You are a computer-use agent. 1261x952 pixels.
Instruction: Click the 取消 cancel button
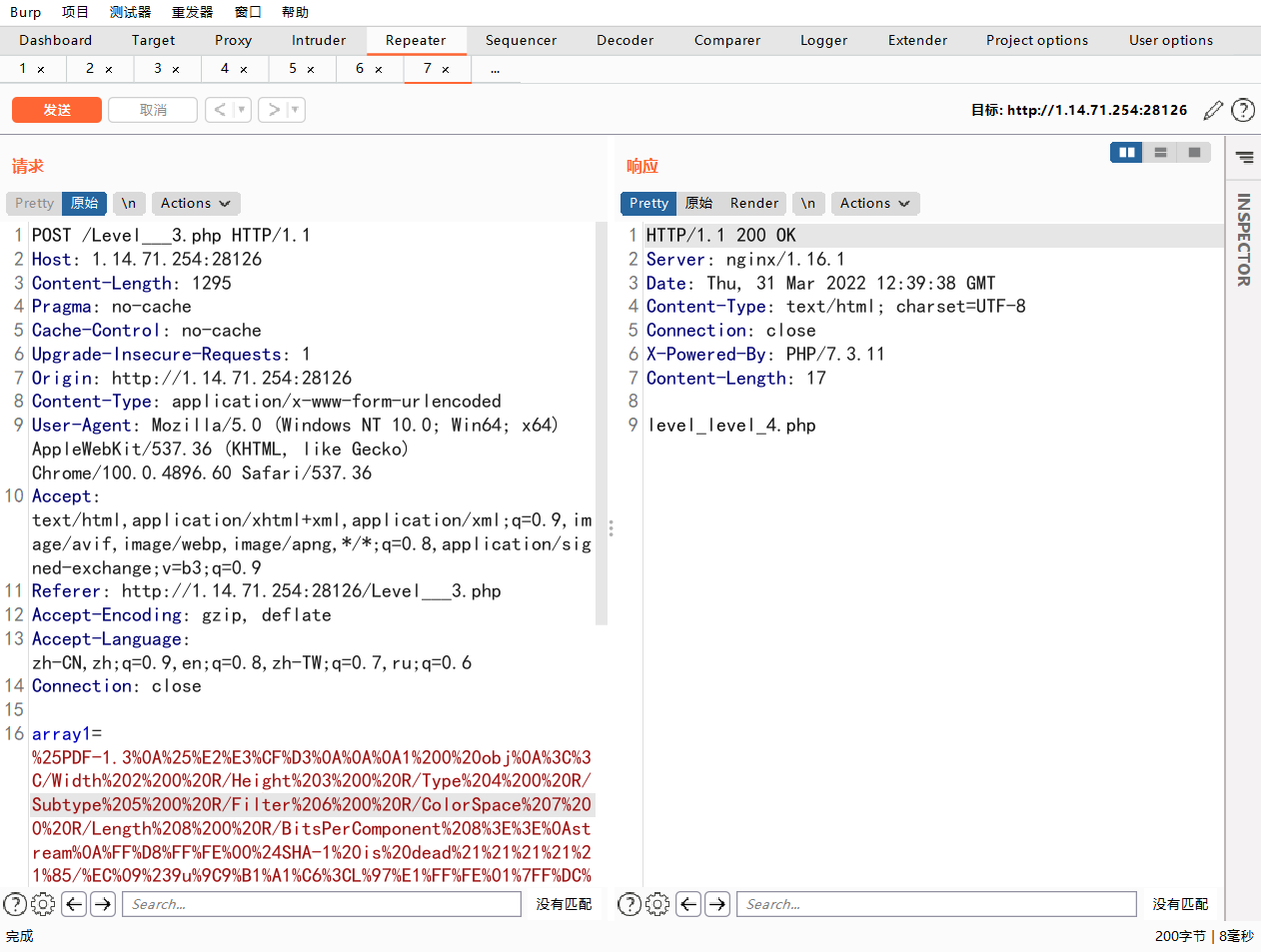tap(152, 110)
